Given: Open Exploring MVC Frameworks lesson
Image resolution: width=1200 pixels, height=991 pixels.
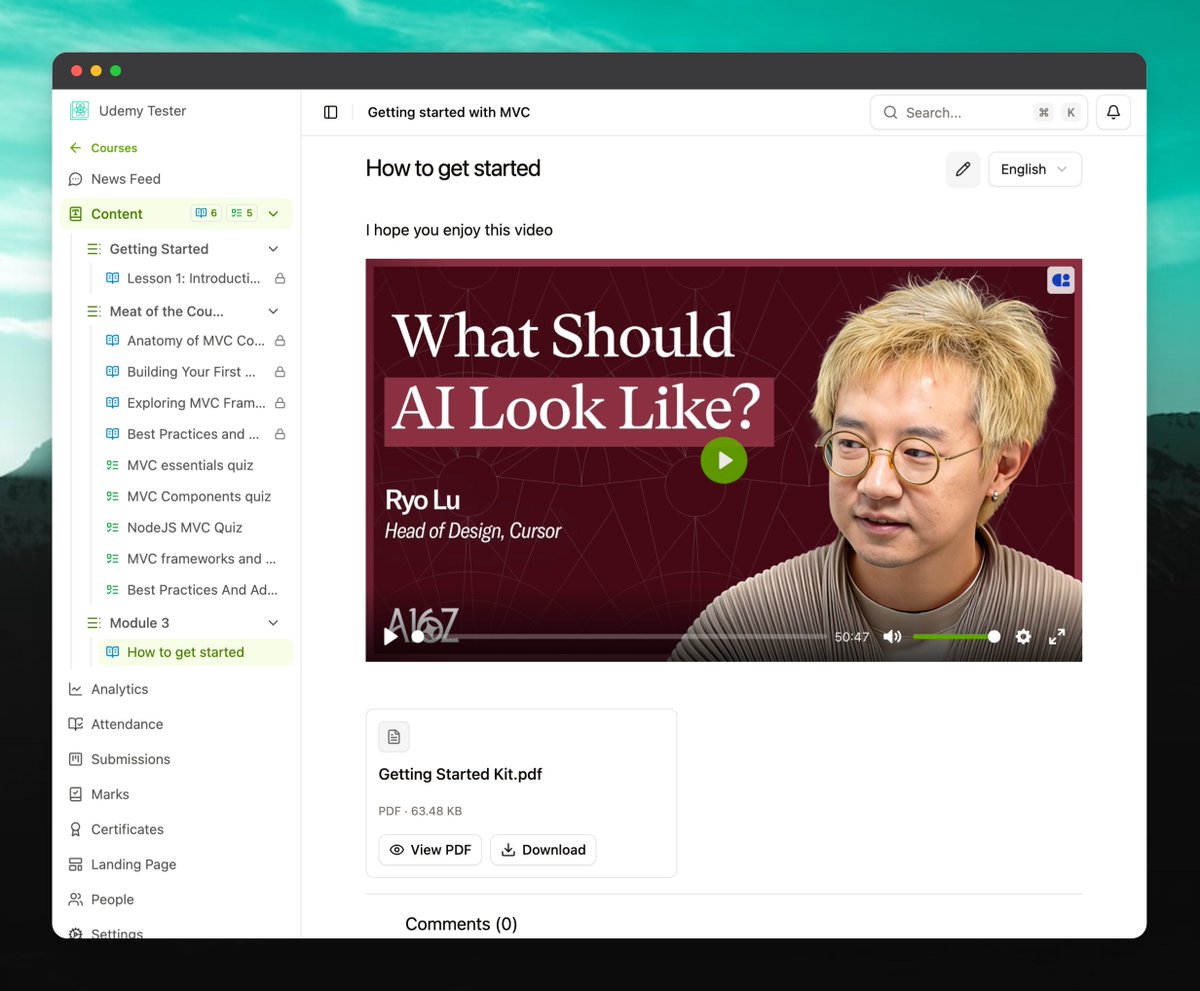Looking at the screenshot, I should pos(196,402).
